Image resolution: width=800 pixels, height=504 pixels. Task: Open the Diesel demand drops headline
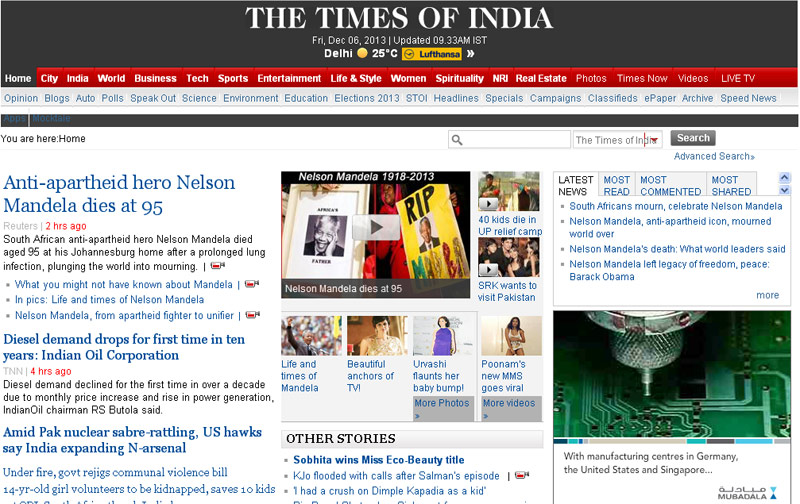124,347
